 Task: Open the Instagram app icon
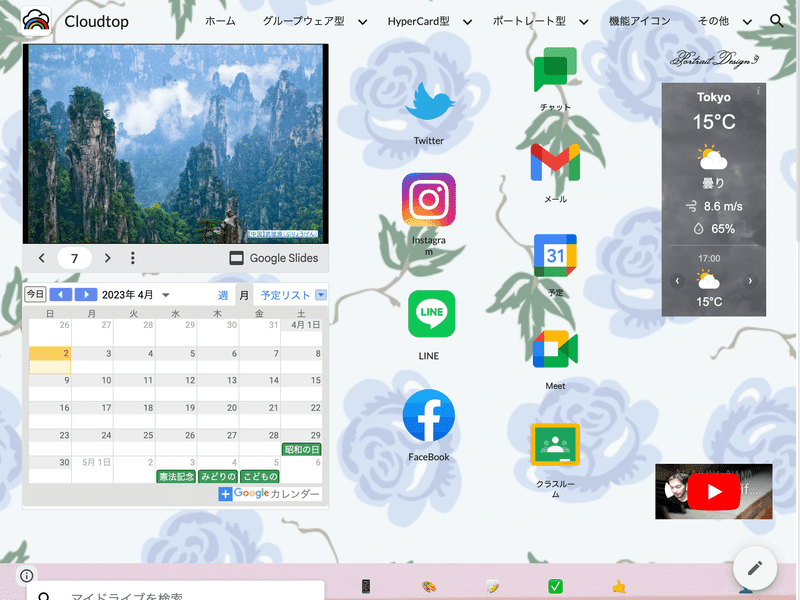click(429, 199)
